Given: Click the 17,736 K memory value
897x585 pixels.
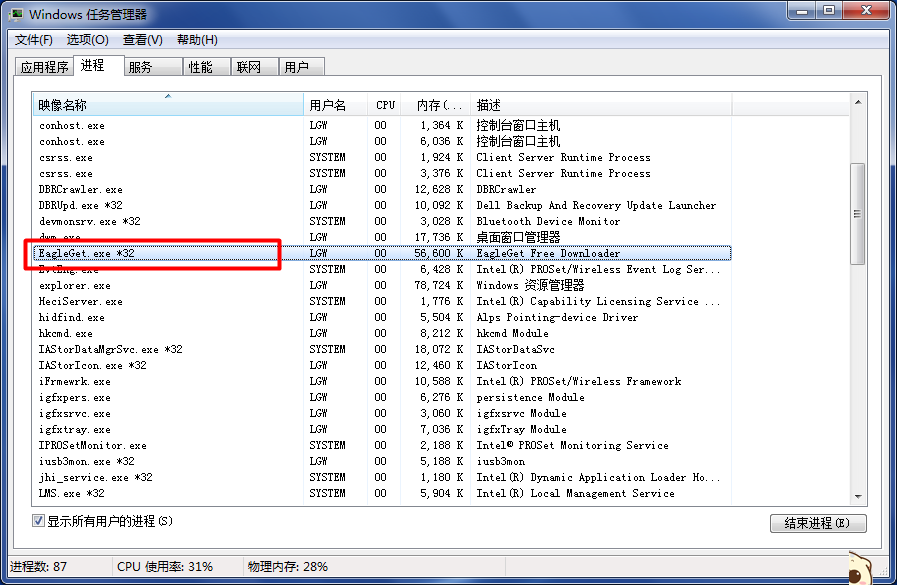Looking at the screenshot, I should [x=439, y=237].
